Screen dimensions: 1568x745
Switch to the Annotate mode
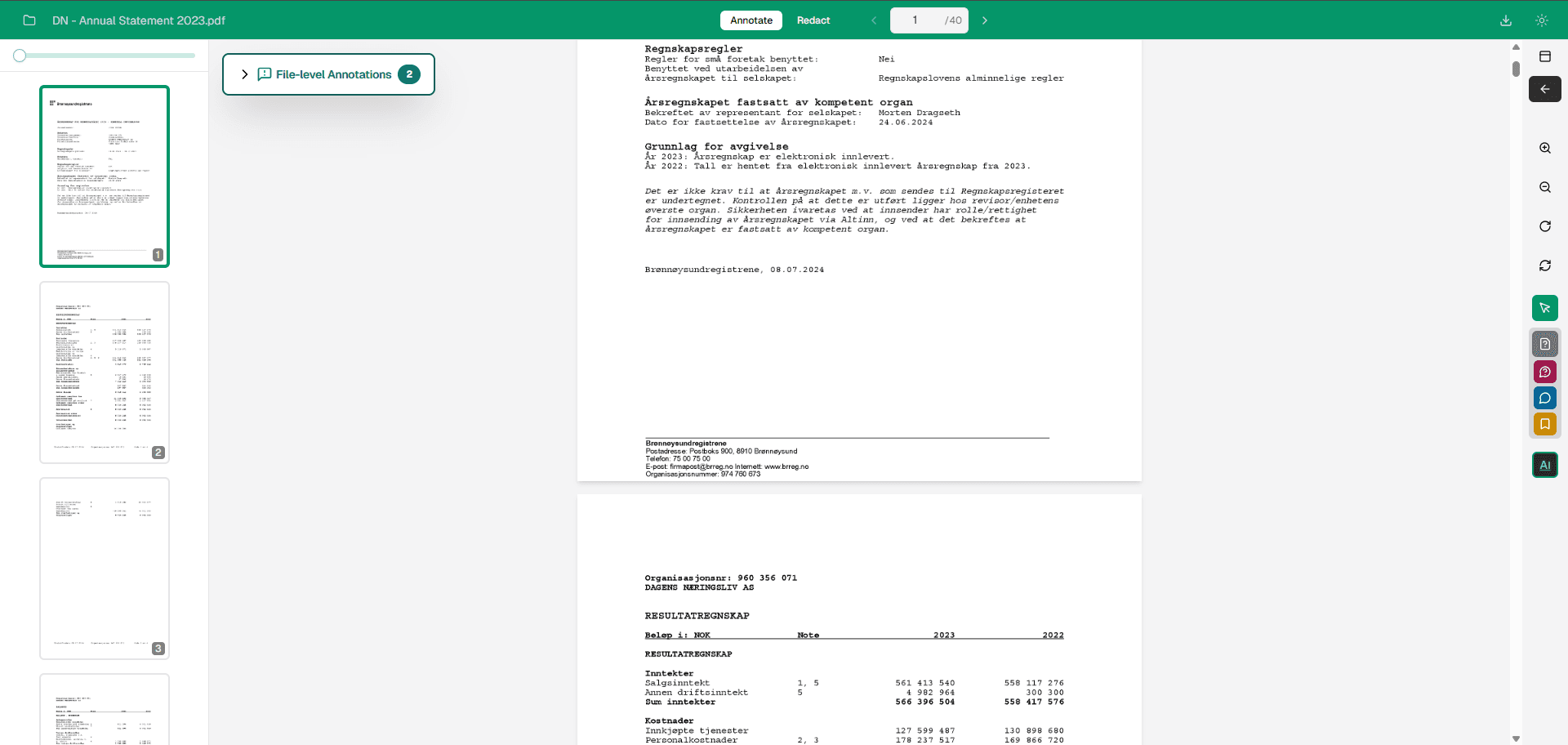750,20
